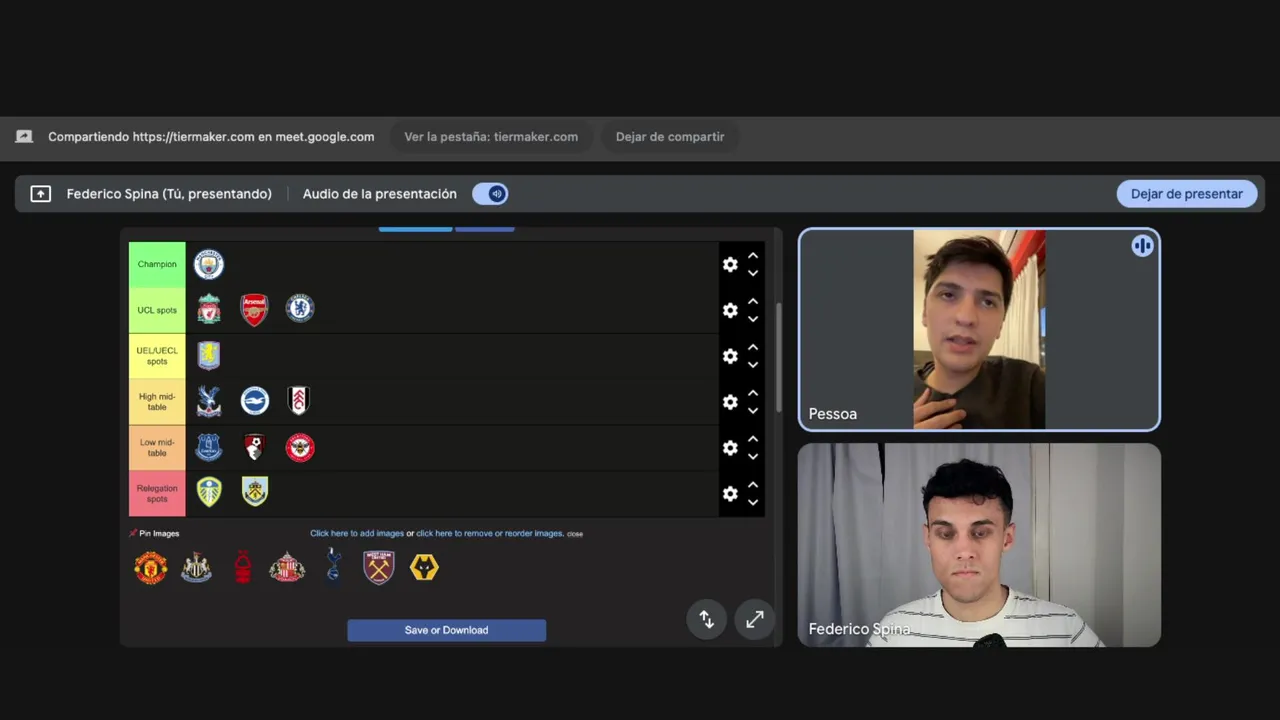
Task: Select the Bournemouth badge in Low mid-table
Action: tap(254, 446)
